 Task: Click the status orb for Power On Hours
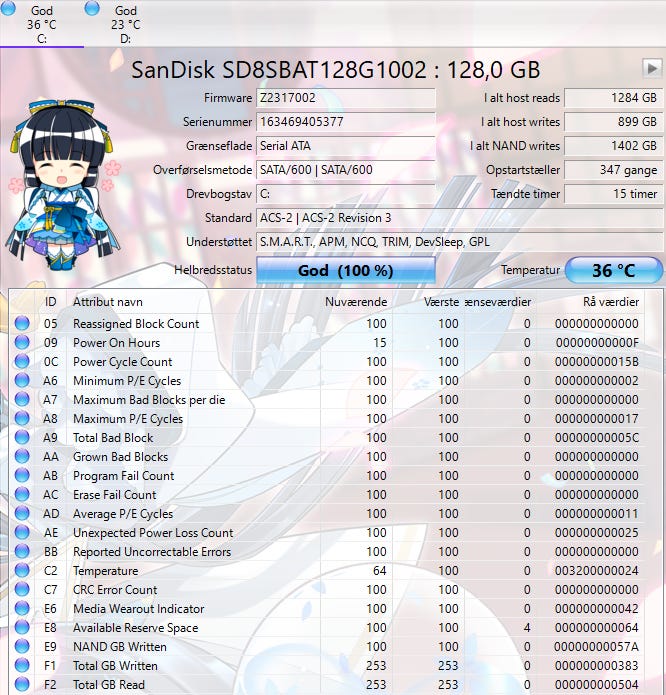(22, 342)
